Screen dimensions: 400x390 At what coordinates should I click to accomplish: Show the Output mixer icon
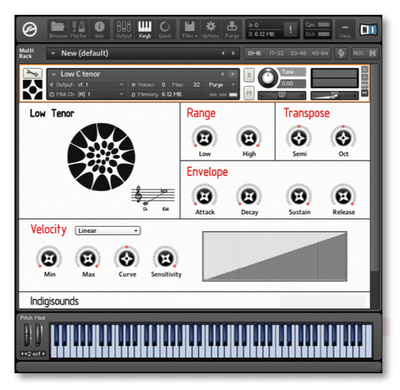coord(124,30)
